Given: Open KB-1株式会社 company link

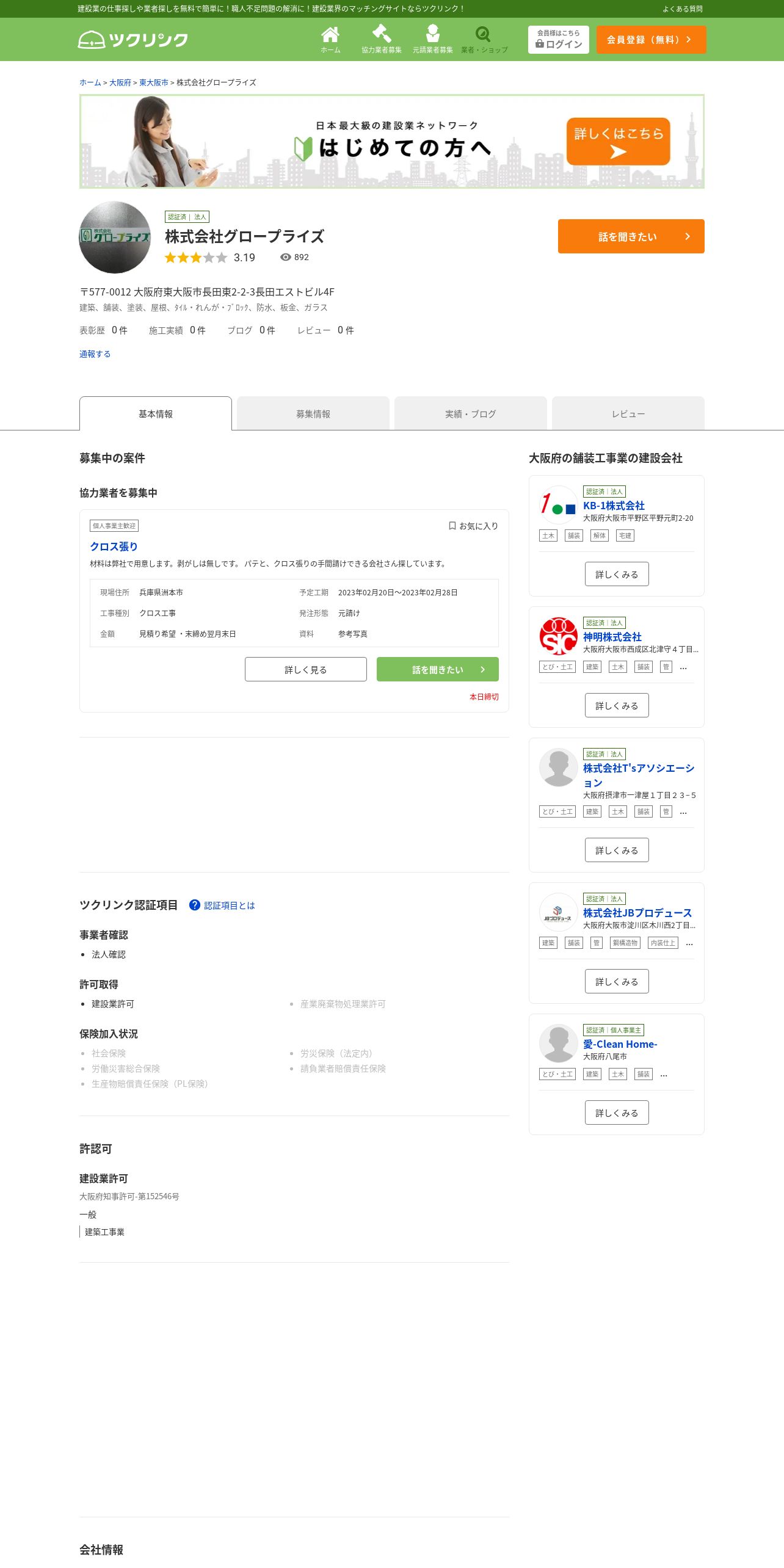Looking at the screenshot, I should pos(614,506).
